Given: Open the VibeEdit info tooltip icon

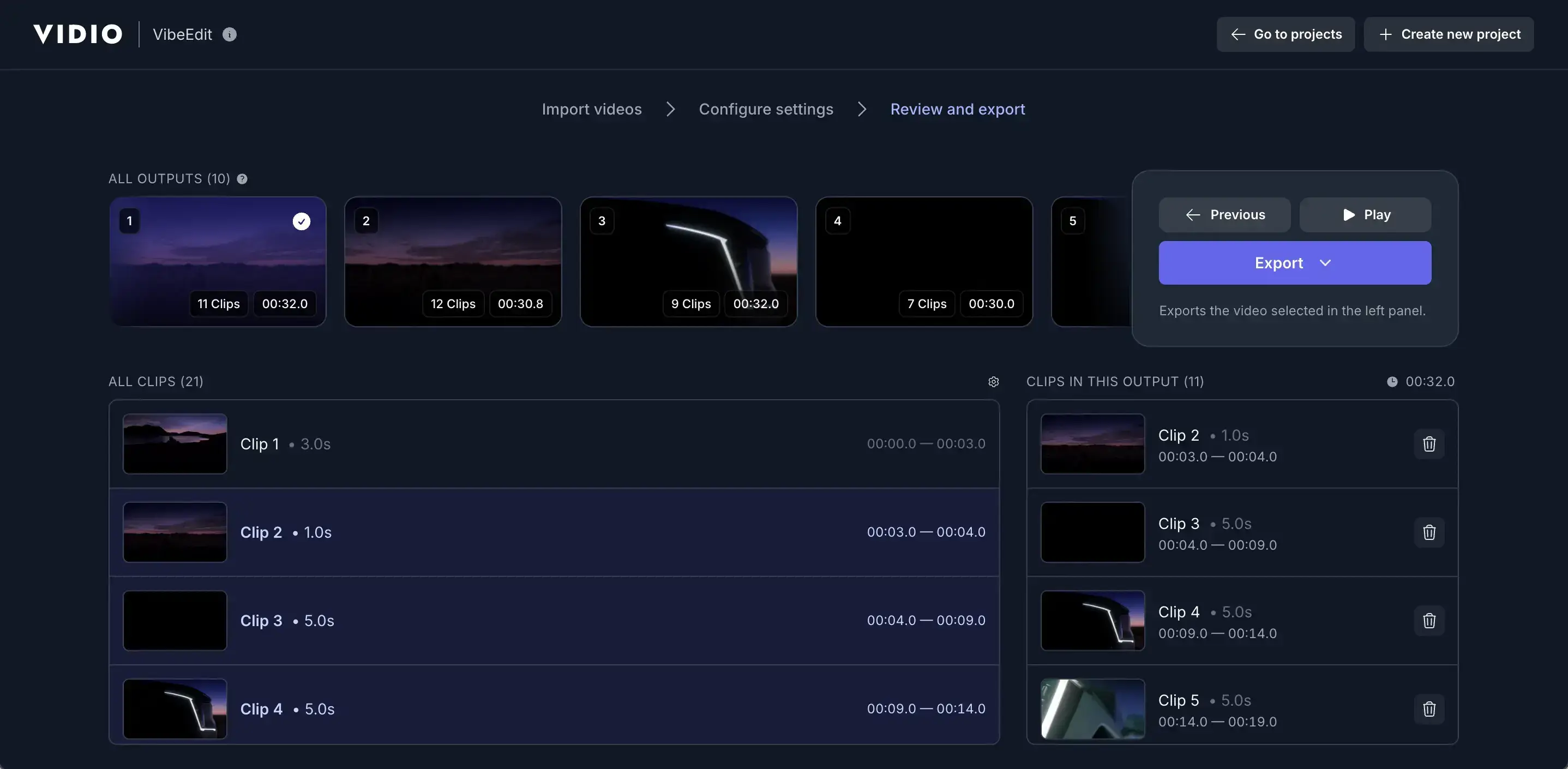Looking at the screenshot, I should click(x=230, y=35).
